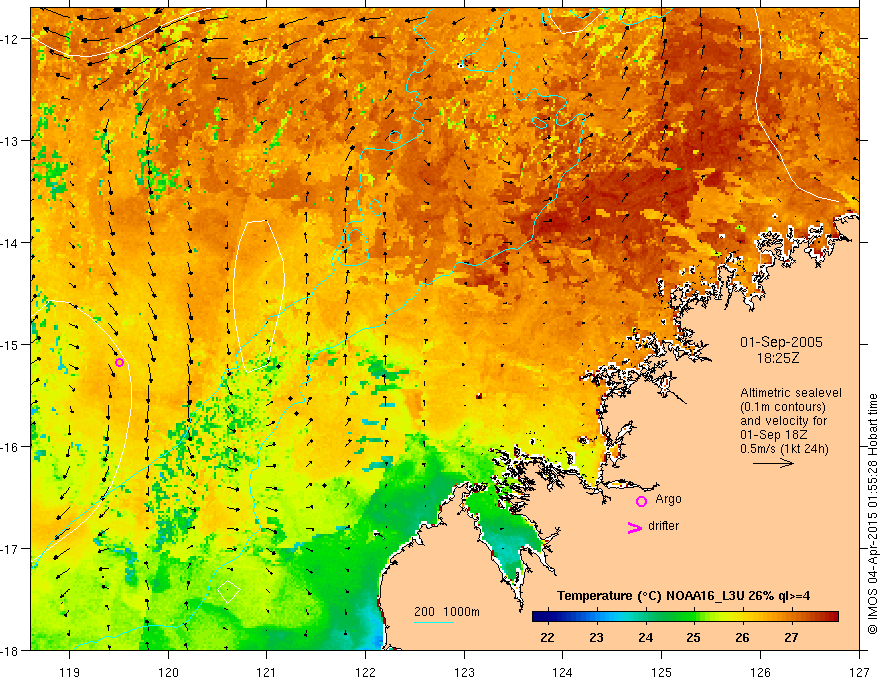Click the longitude axis label 120
Viewport: 880px width, 680px height.
tap(168, 672)
